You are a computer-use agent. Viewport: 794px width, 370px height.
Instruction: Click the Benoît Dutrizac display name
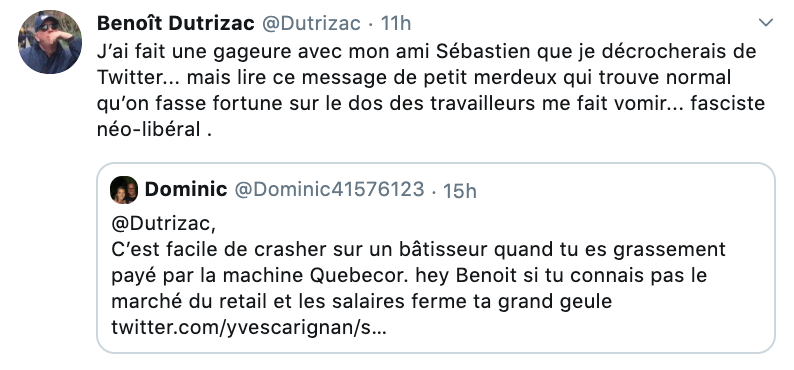[x=176, y=23]
